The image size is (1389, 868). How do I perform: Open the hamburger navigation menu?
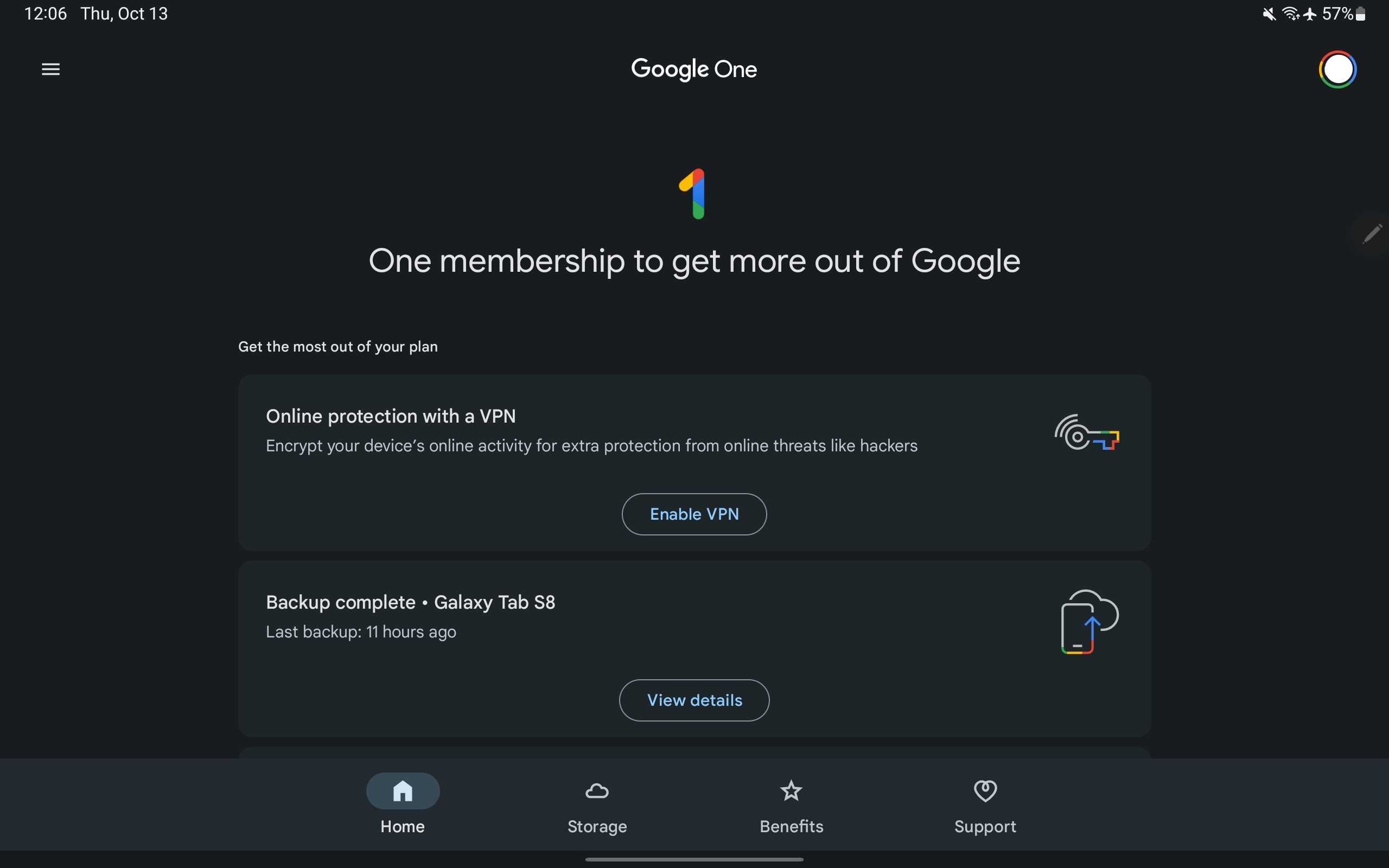[x=50, y=69]
